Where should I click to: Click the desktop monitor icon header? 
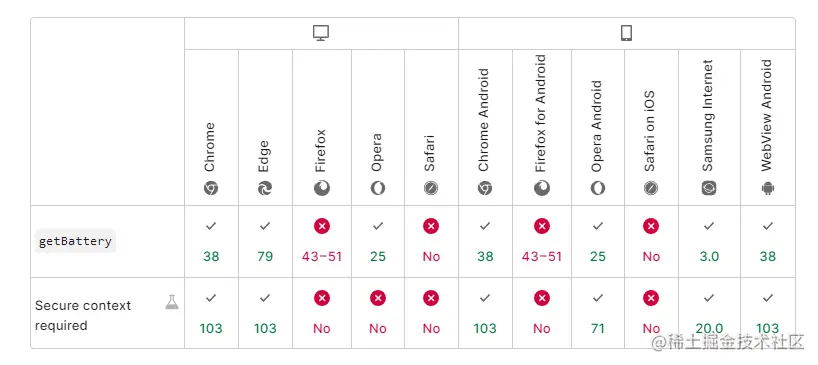[321, 33]
